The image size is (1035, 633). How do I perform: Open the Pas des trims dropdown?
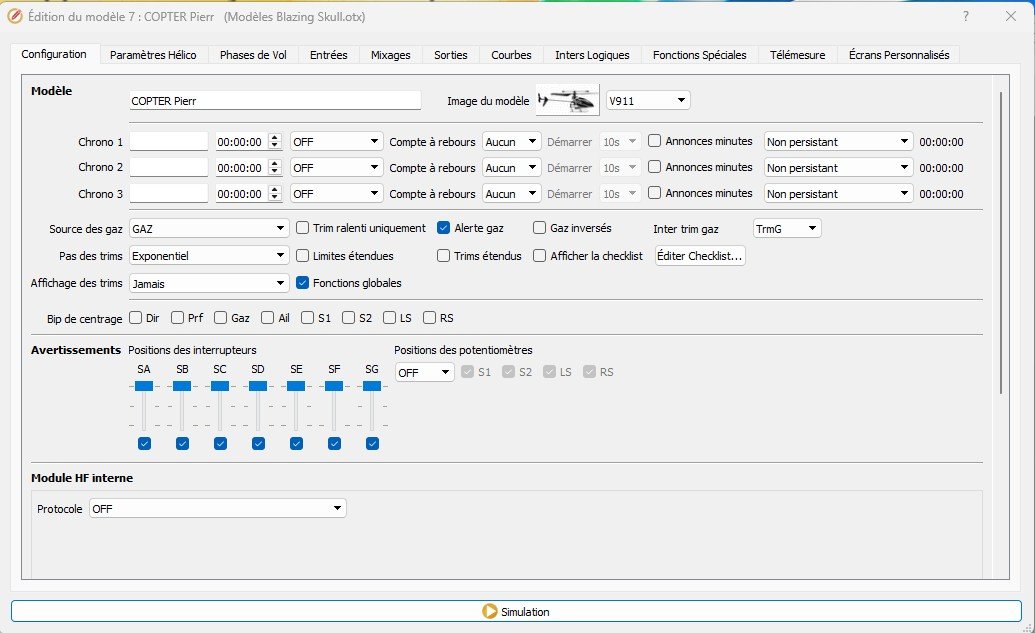(209, 256)
